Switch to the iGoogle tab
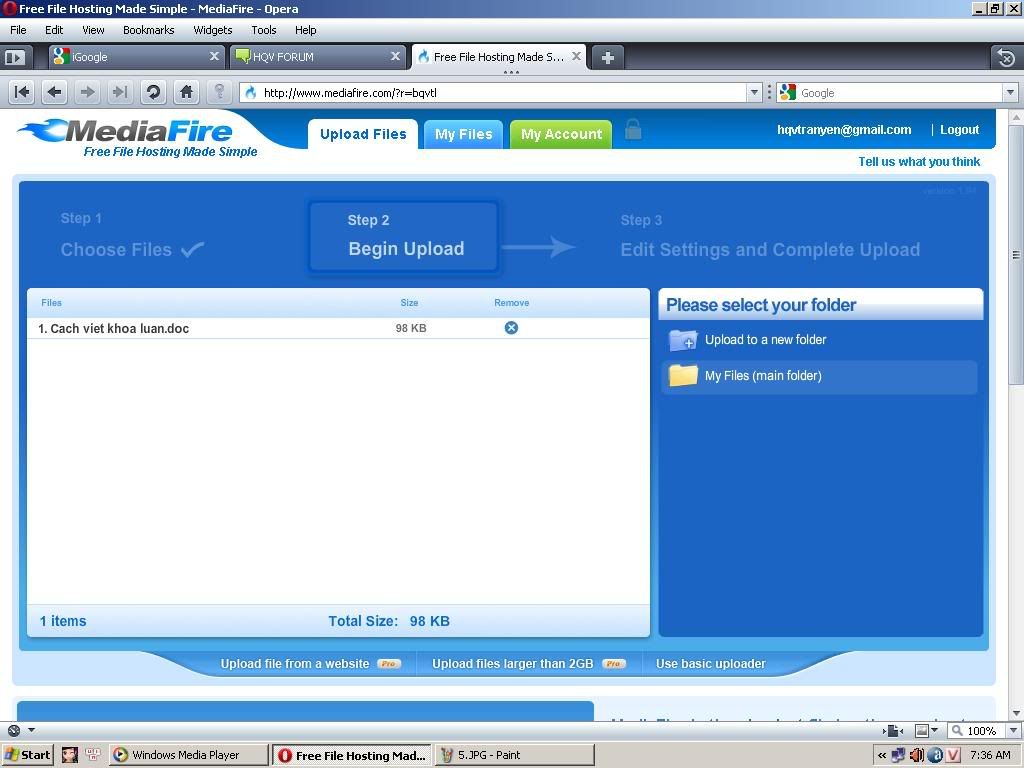The width and height of the screenshot is (1024, 768). (136, 57)
